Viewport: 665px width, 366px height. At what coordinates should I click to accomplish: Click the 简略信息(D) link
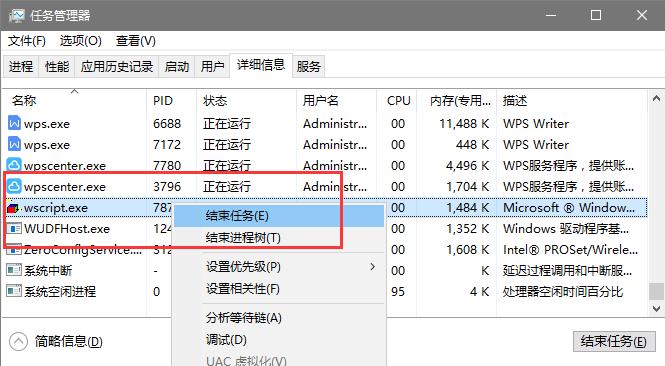coord(68,341)
